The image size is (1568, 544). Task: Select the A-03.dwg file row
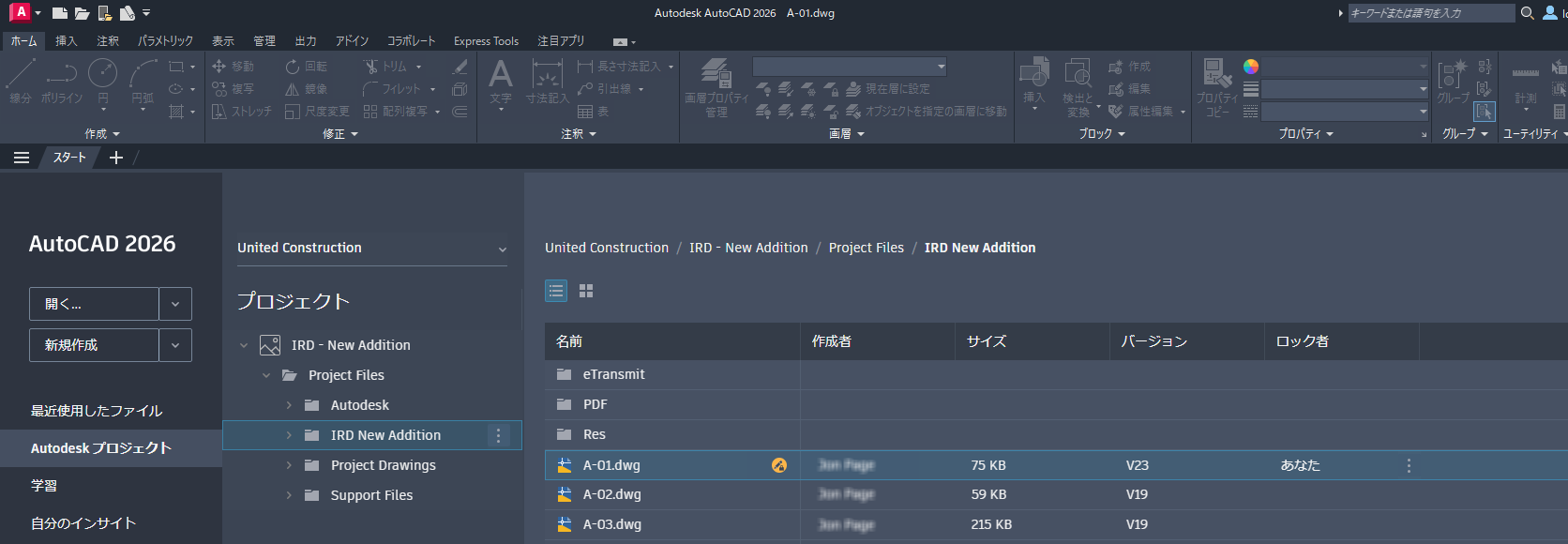(1056, 524)
